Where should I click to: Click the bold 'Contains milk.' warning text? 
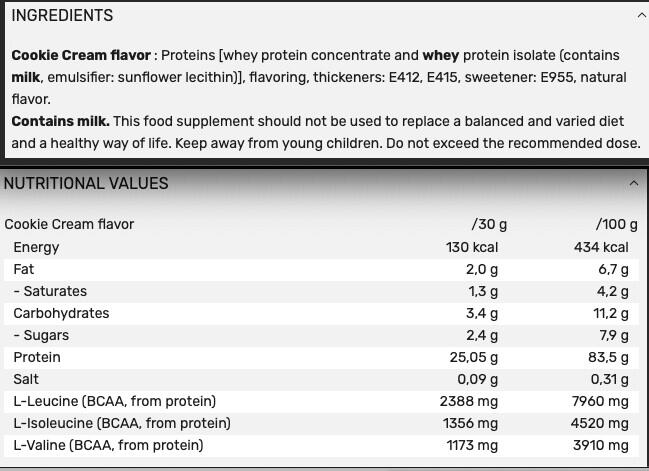click(x=60, y=121)
